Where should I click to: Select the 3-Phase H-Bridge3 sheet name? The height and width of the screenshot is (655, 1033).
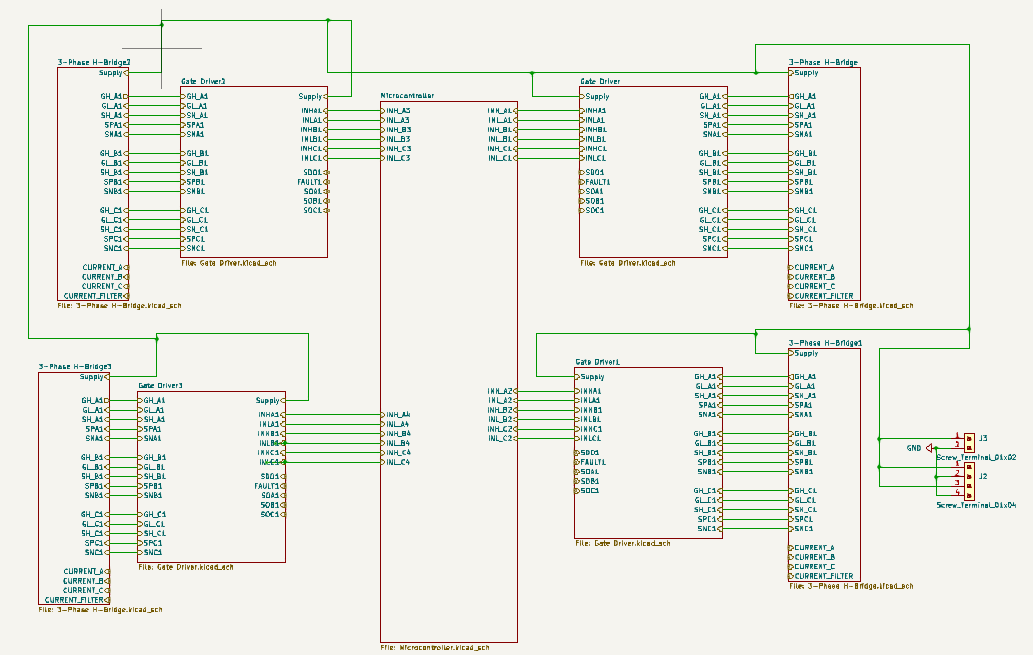click(x=74, y=366)
